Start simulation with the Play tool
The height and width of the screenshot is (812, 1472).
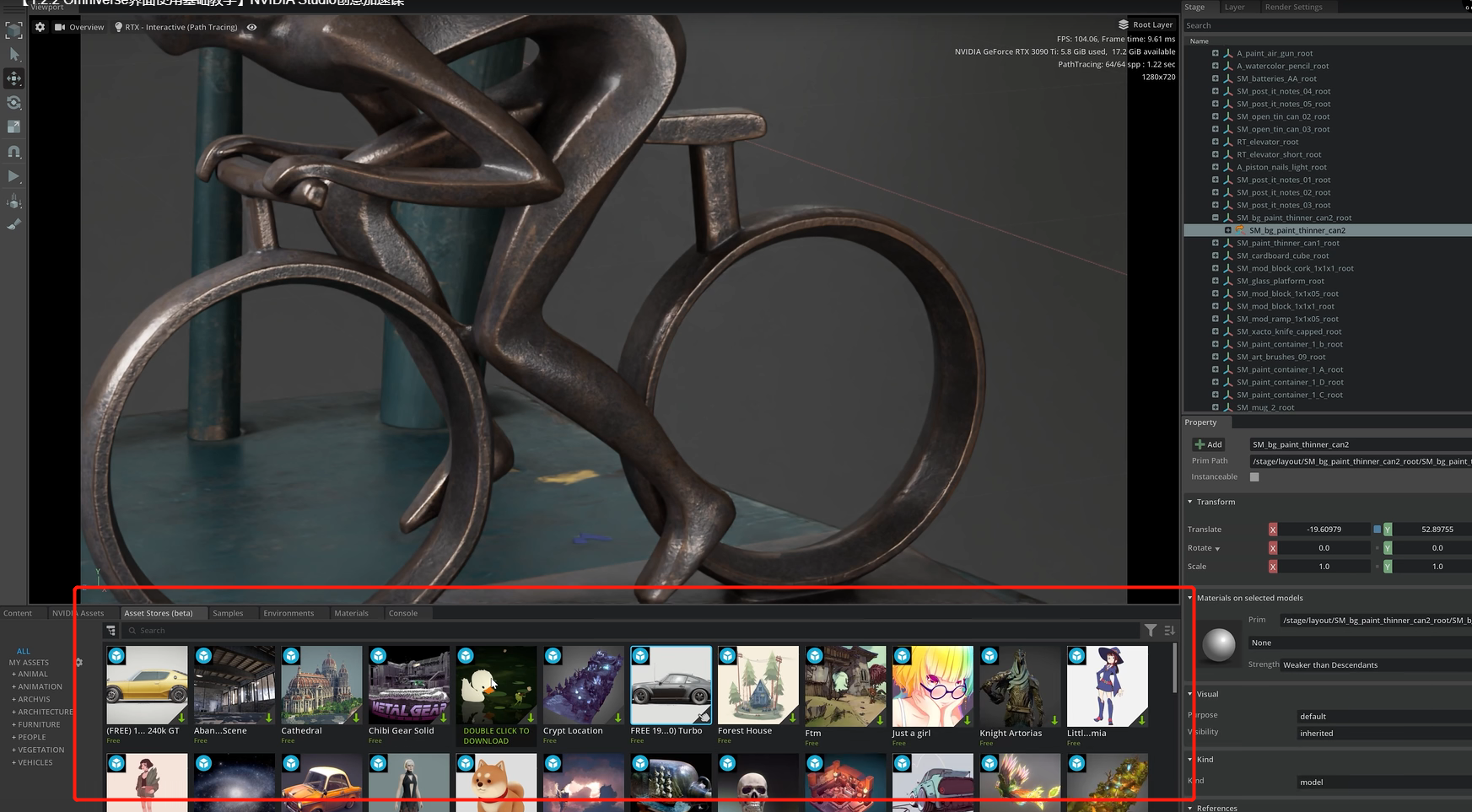coord(13,176)
